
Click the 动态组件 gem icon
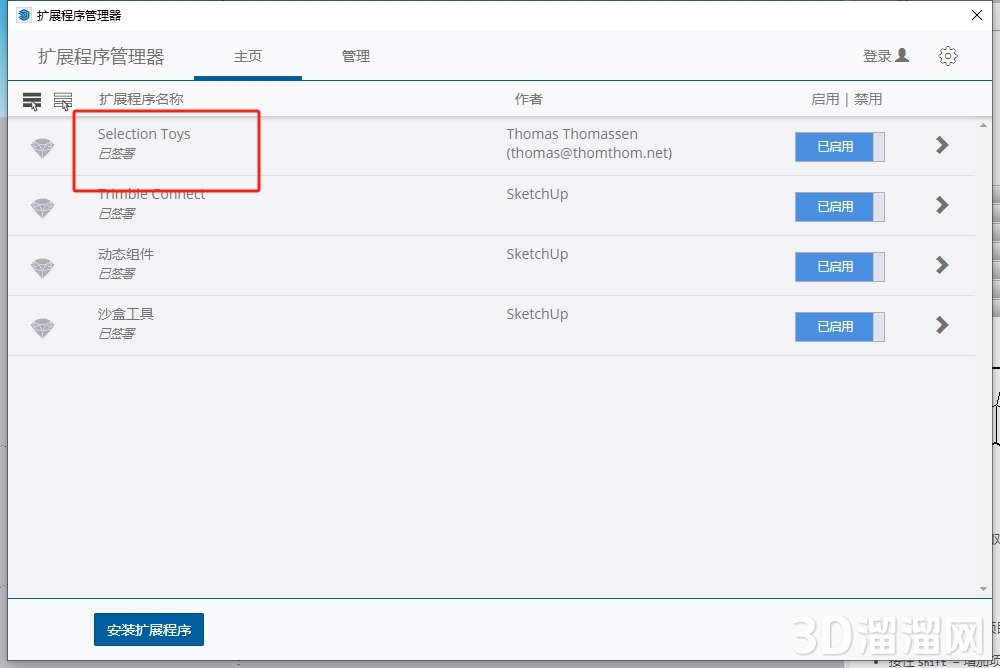coord(42,268)
